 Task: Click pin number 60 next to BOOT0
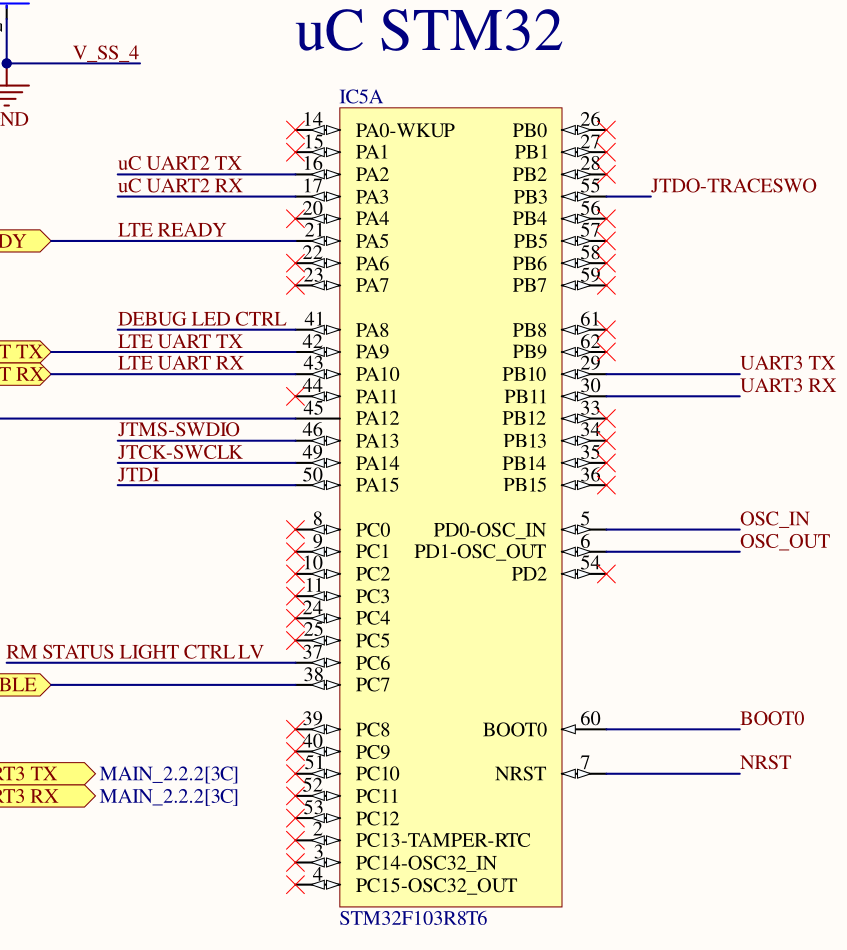pos(590,719)
